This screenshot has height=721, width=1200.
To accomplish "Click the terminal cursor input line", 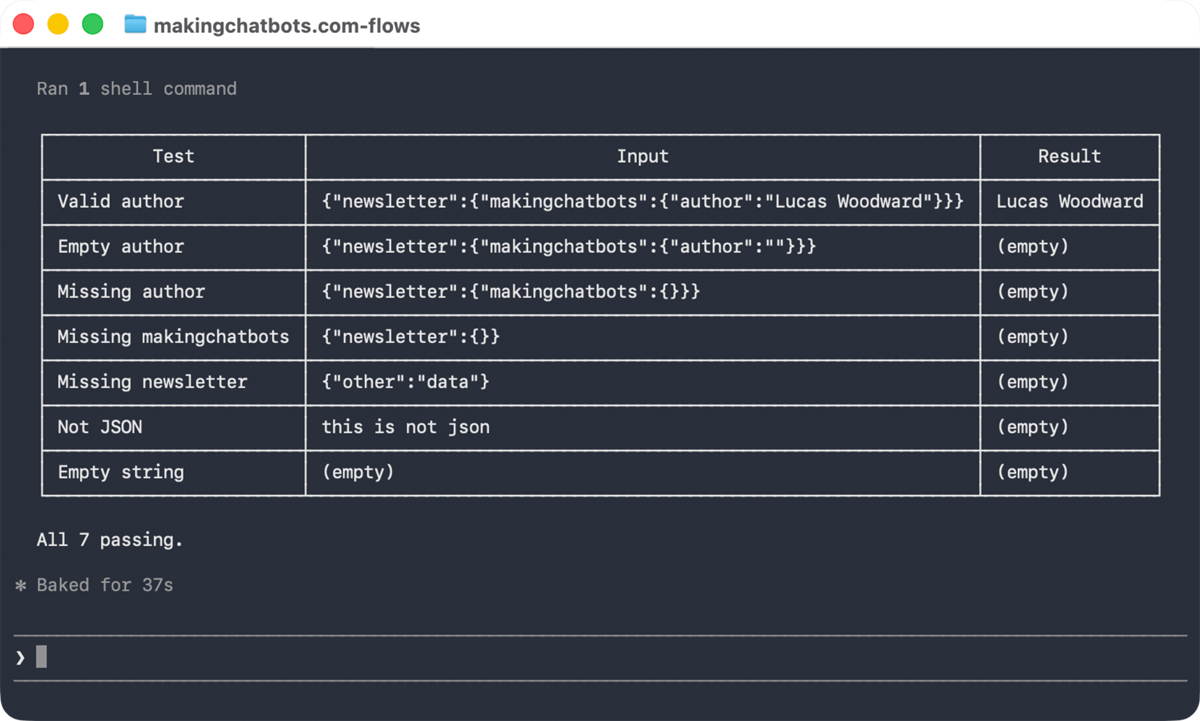I will point(600,657).
